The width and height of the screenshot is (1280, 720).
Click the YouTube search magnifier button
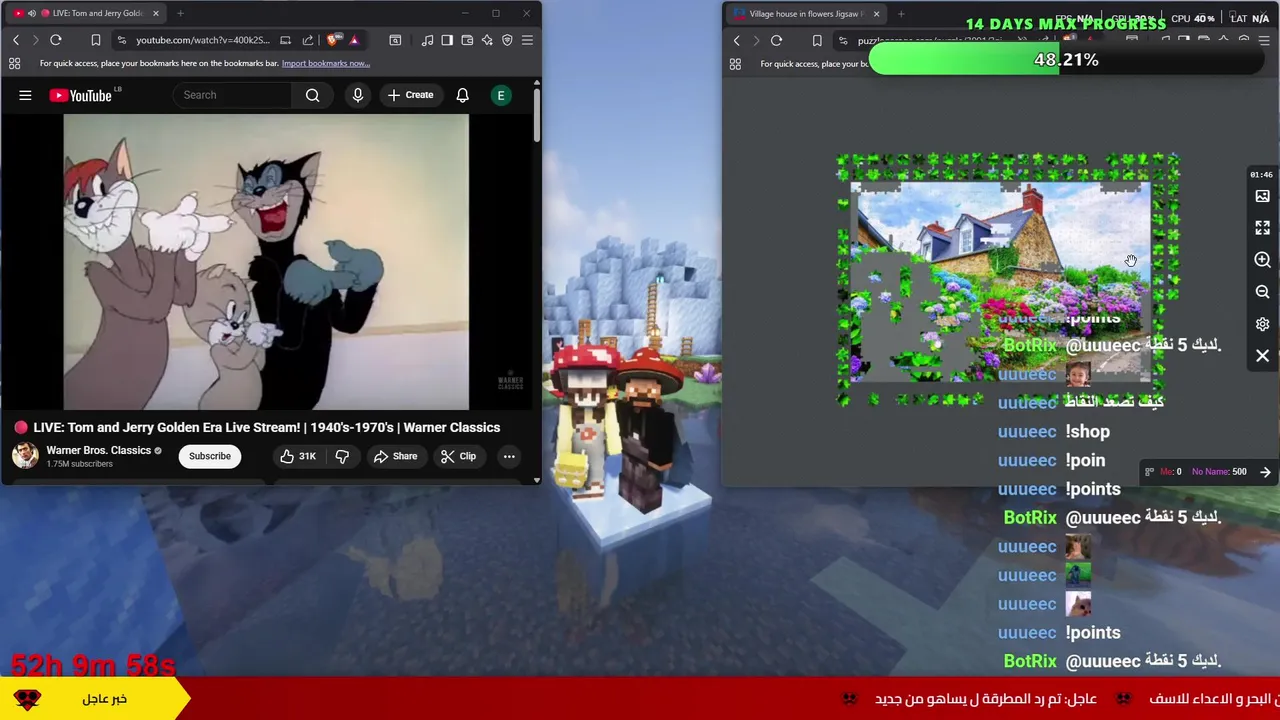tap(313, 95)
